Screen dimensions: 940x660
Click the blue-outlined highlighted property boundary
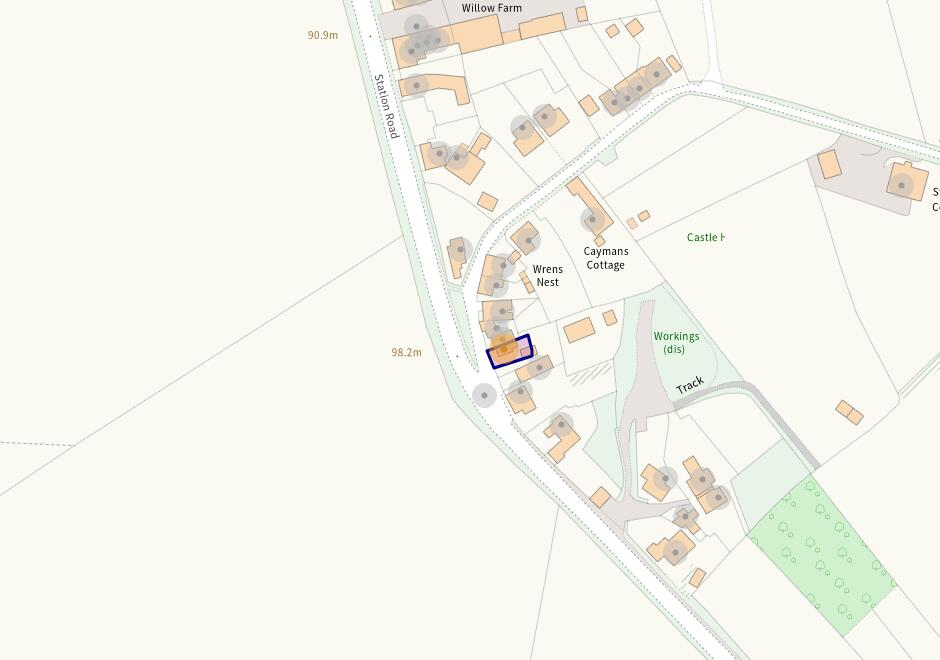tap(510, 351)
